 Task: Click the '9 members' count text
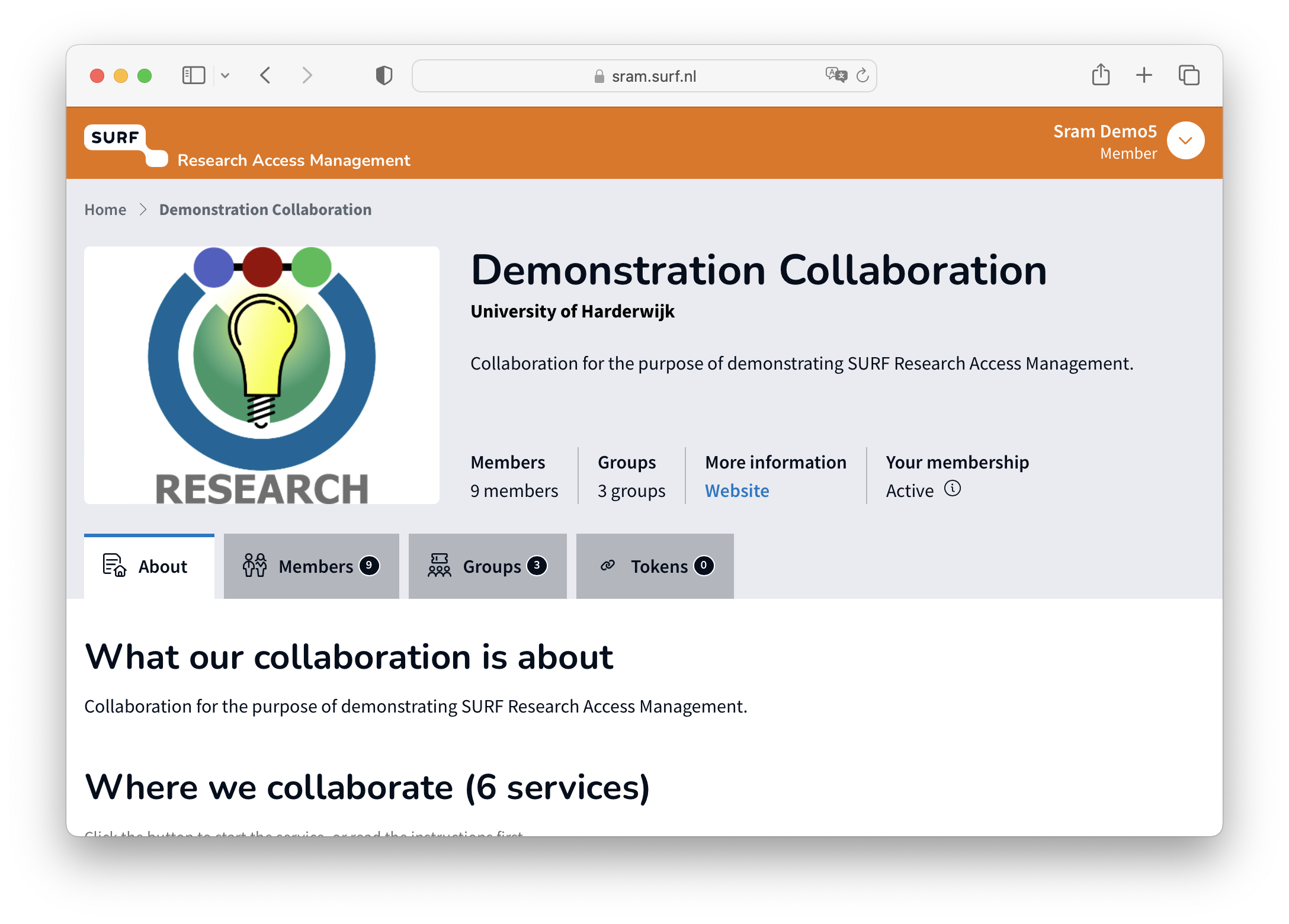click(x=514, y=491)
